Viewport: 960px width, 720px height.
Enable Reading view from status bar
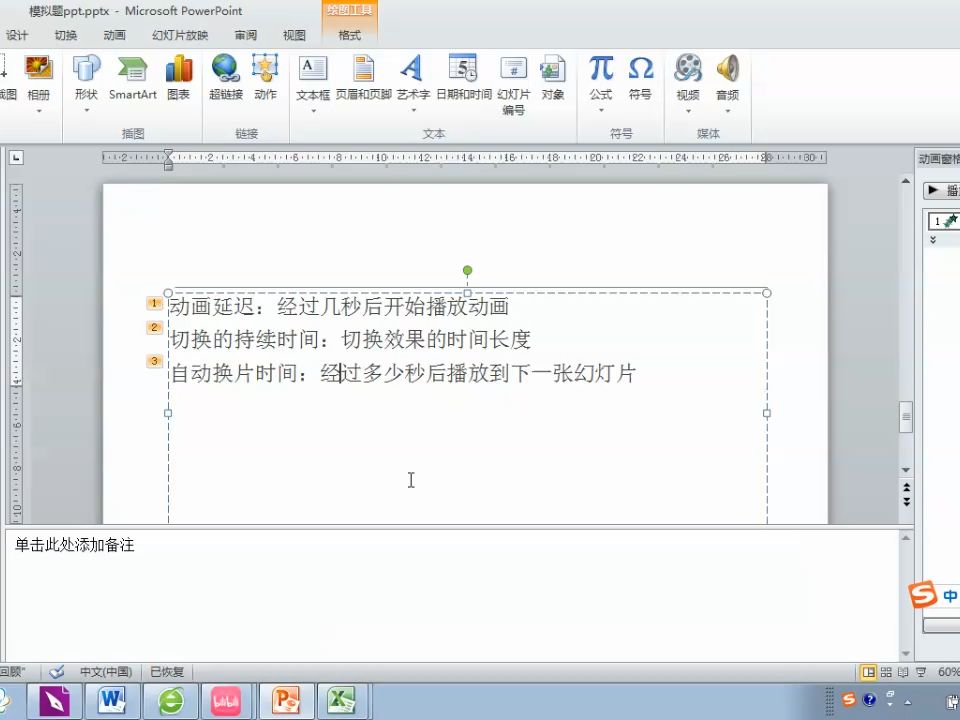[x=903, y=671]
